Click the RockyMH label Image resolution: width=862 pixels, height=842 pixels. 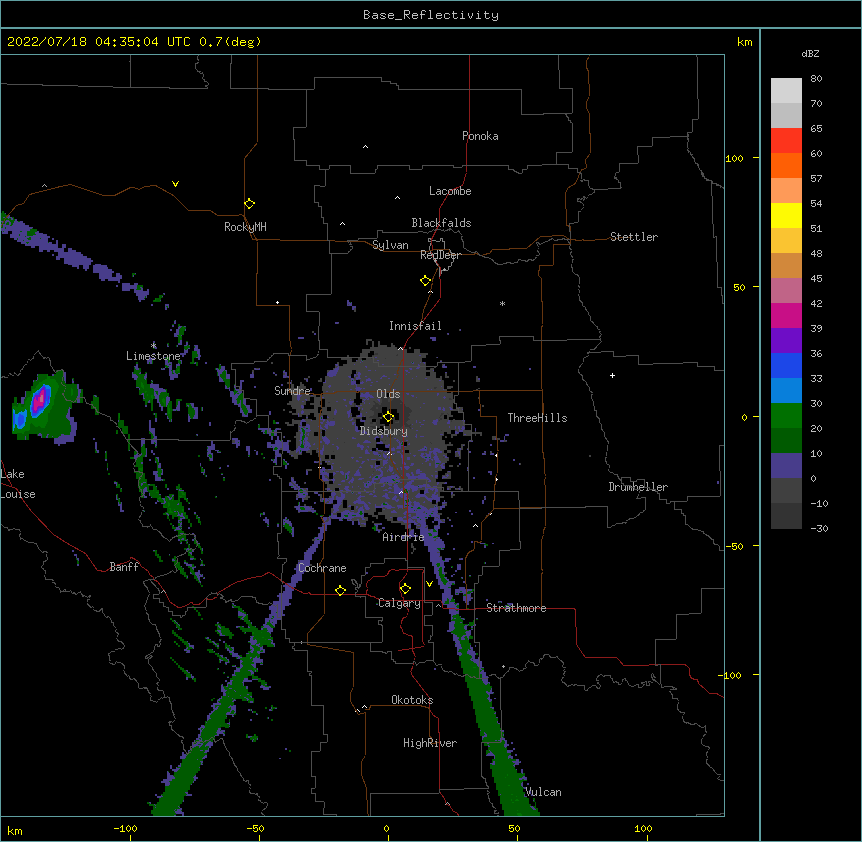(245, 227)
